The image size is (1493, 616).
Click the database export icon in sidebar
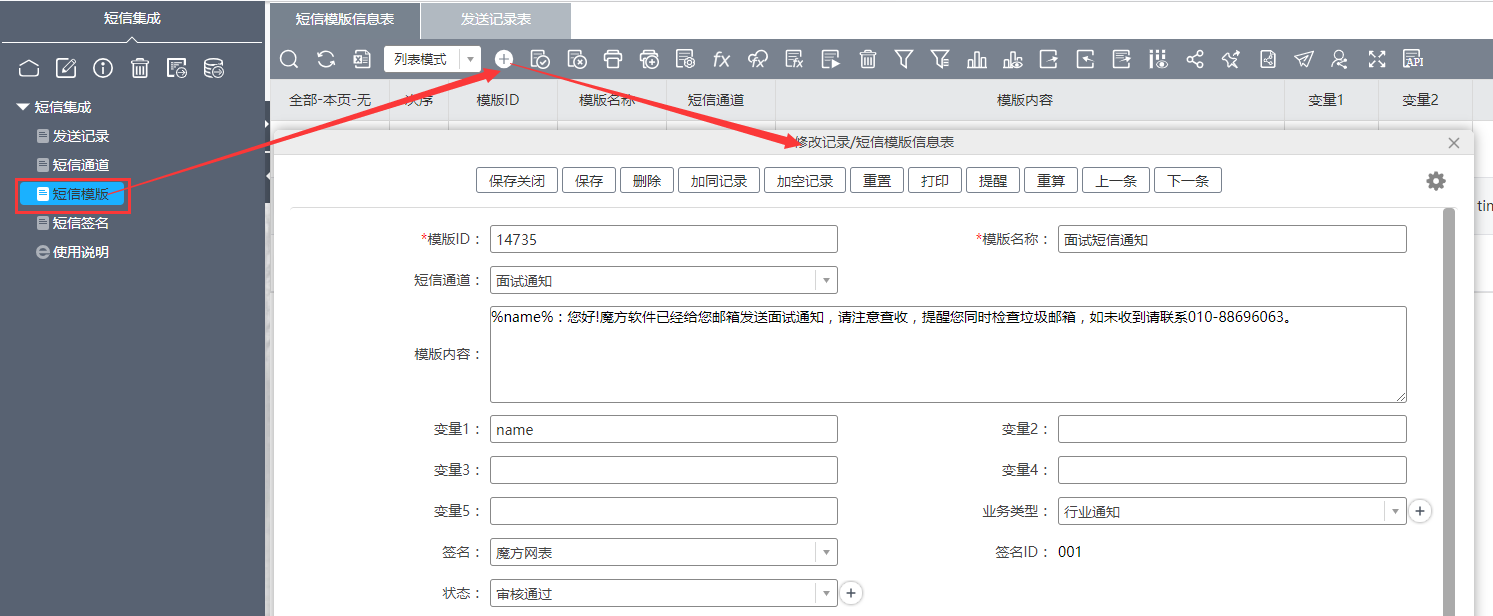[213, 68]
